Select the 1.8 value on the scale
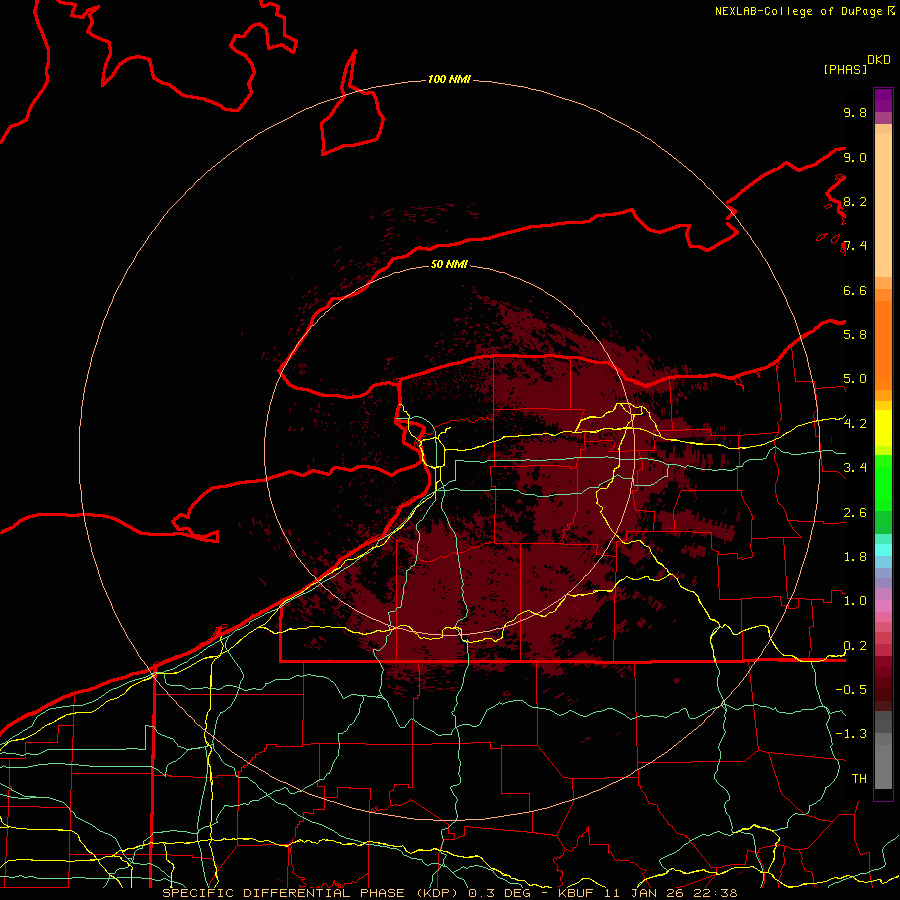Image resolution: width=900 pixels, height=900 pixels. click(x=855, y=557)
